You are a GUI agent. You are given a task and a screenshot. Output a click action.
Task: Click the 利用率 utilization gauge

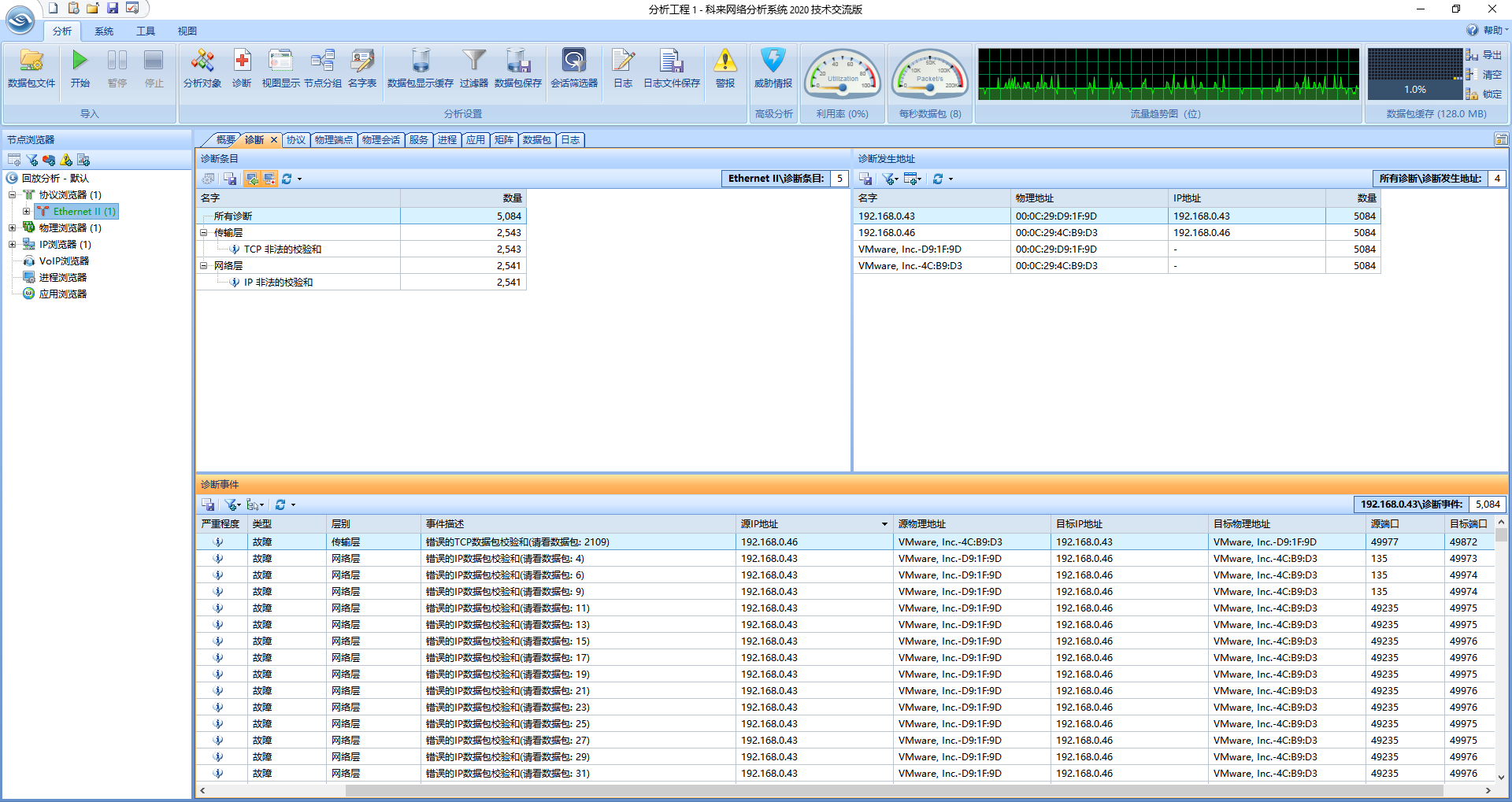pyautogui.click(x=842, y=75)
